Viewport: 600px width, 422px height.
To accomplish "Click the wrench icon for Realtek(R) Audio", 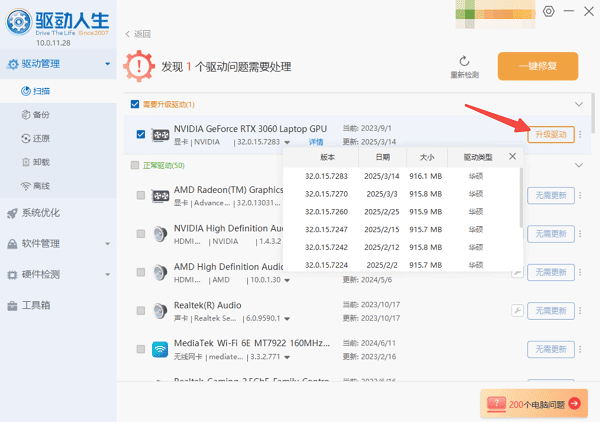I will (x=516, y=310).
